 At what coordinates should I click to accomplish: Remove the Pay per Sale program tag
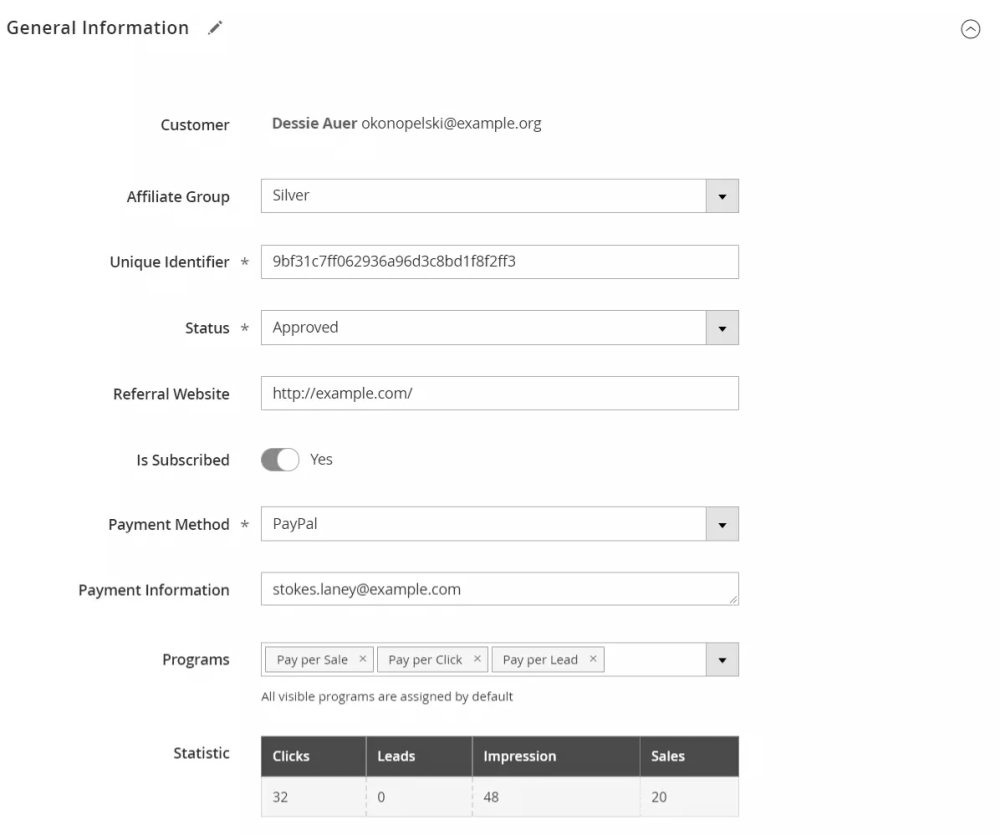pos(363,660)
